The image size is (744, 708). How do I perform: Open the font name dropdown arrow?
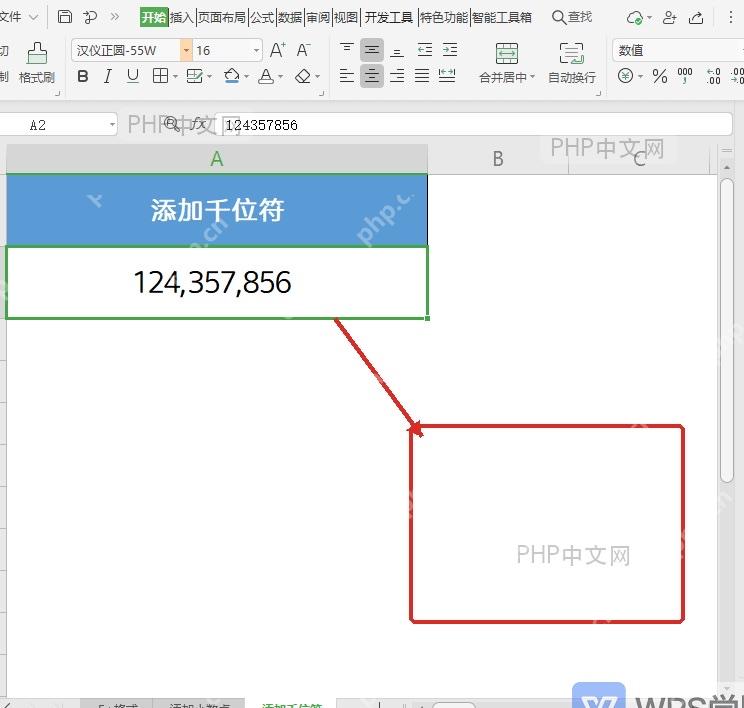[186, 50]
